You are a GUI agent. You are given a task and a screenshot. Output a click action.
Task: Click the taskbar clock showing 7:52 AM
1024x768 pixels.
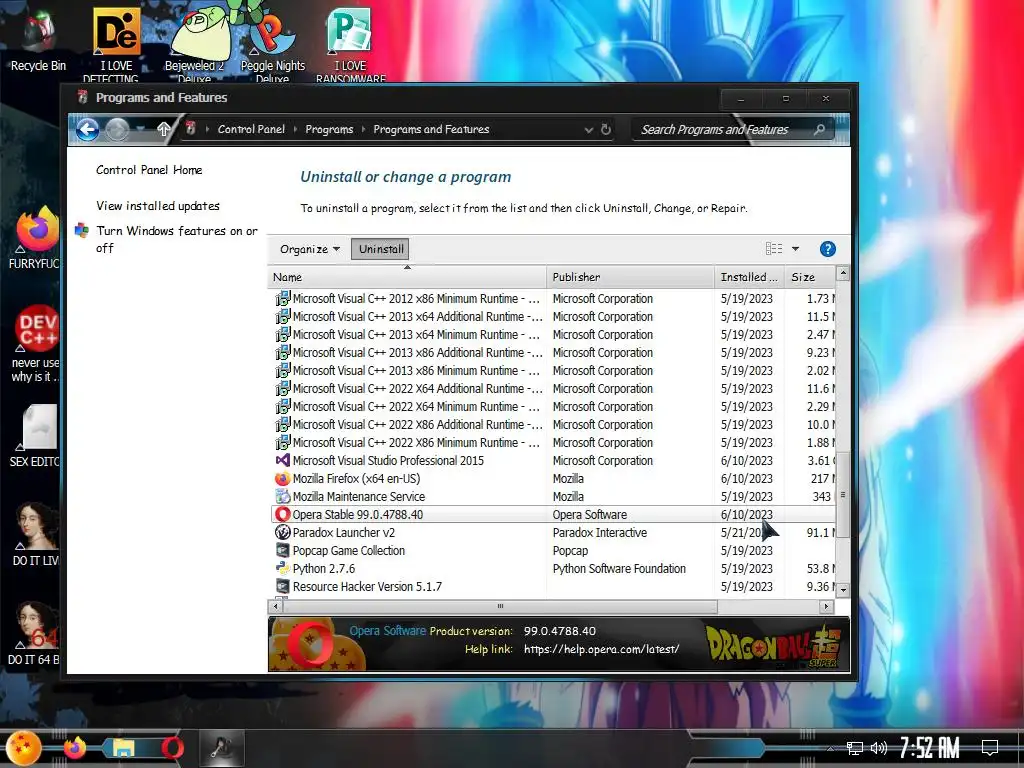[930, 748]
